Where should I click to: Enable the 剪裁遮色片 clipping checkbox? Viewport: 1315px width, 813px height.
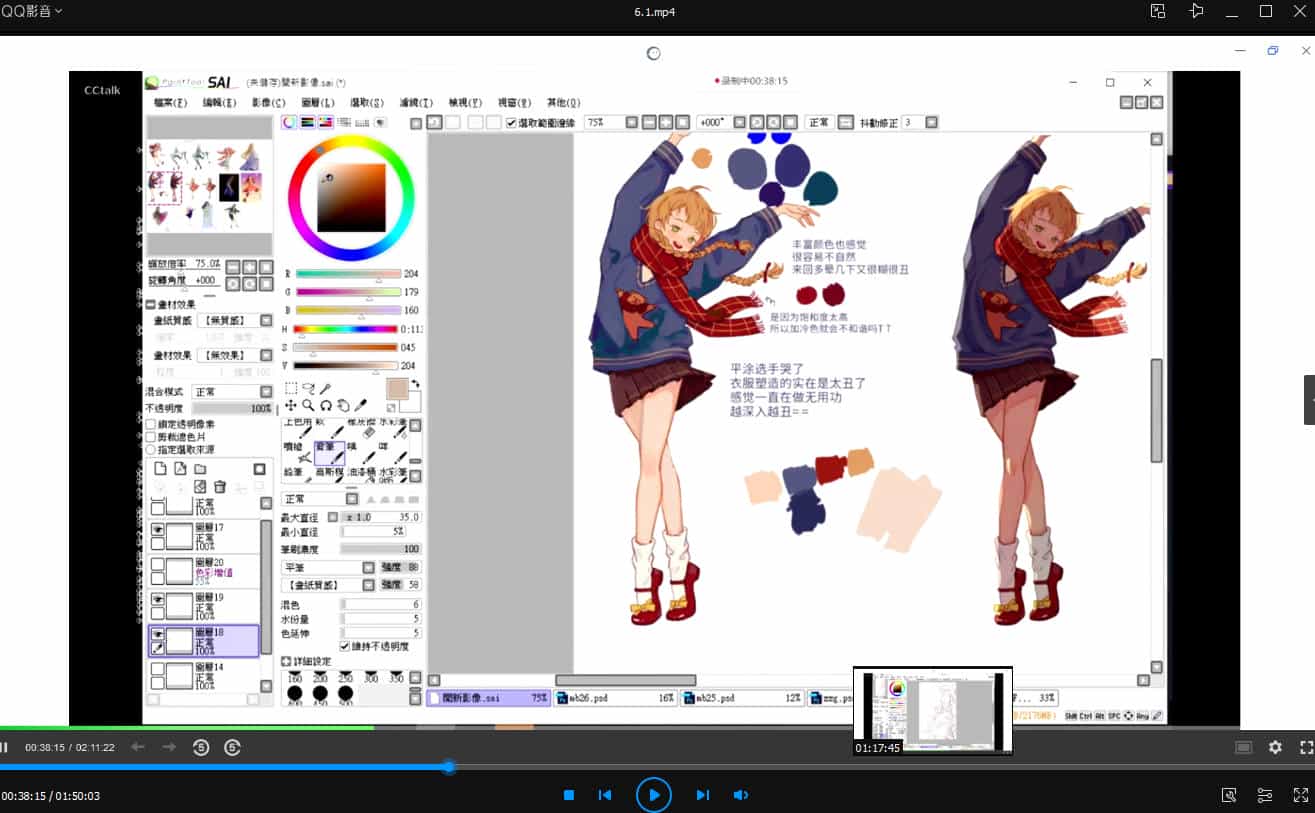click(151, 437)
